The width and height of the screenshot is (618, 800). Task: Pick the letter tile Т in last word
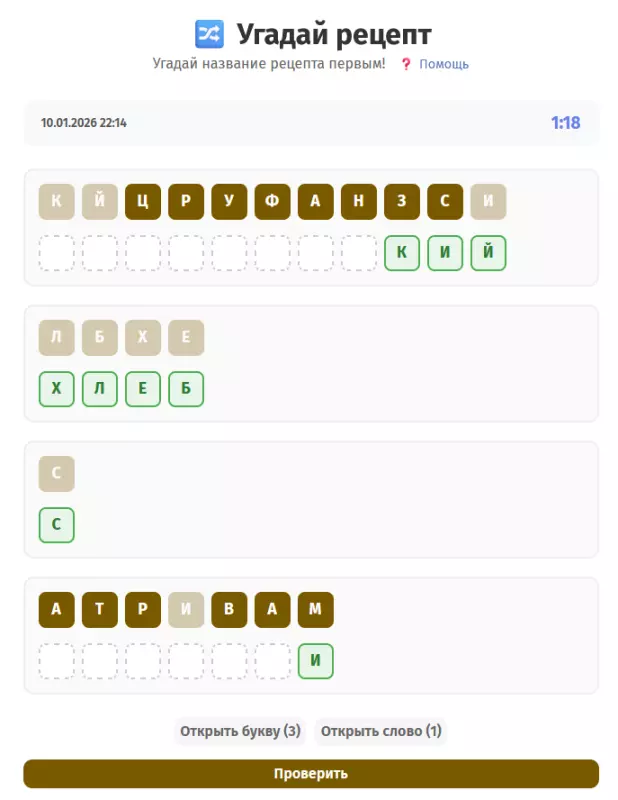(100, 610)
